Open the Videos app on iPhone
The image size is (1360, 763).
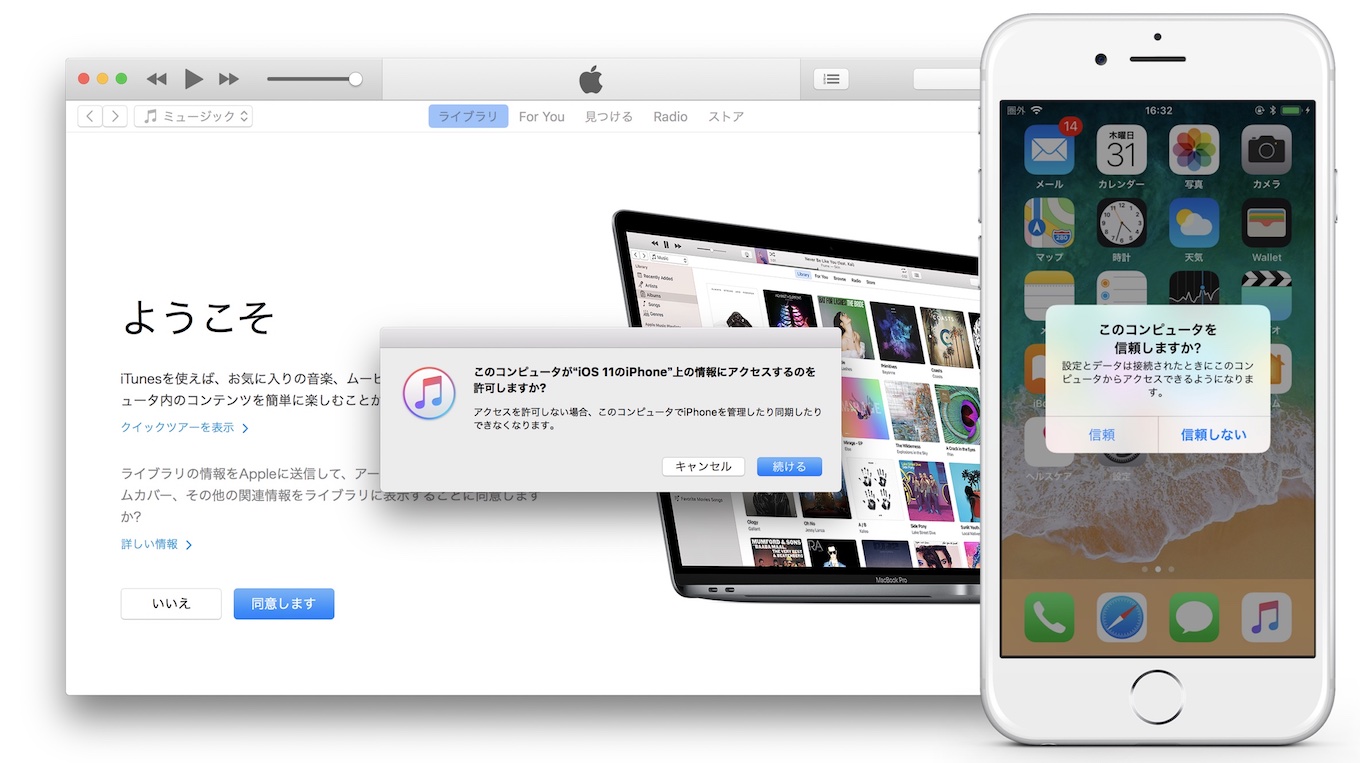(x=1266, y=288)
